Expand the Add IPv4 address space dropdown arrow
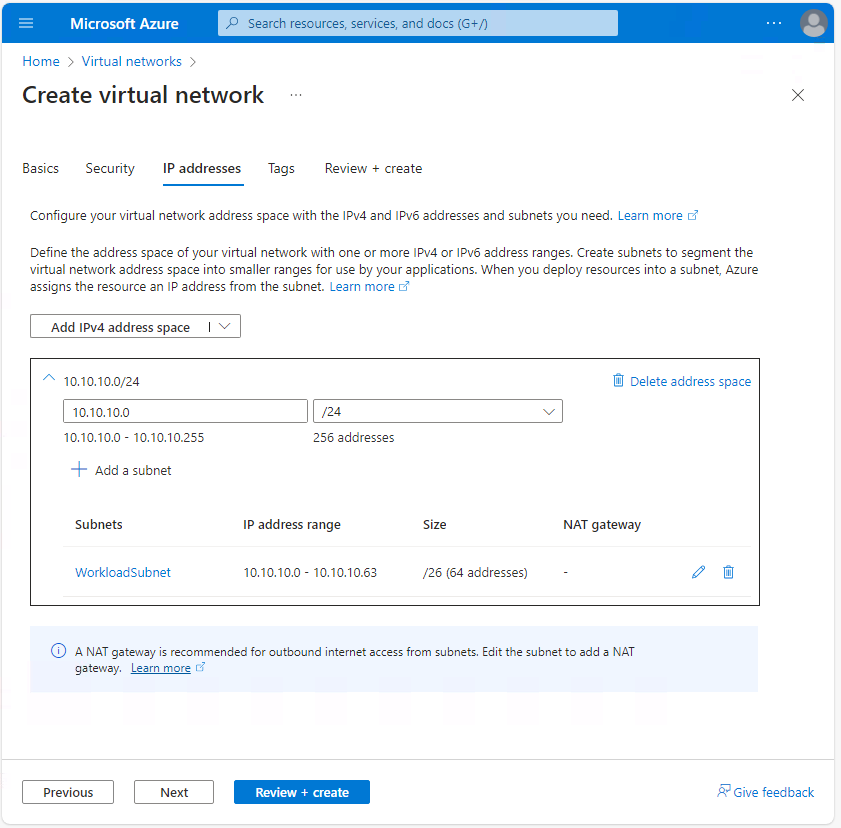Screen dimensions: 841x828 [x=226, y=325]
